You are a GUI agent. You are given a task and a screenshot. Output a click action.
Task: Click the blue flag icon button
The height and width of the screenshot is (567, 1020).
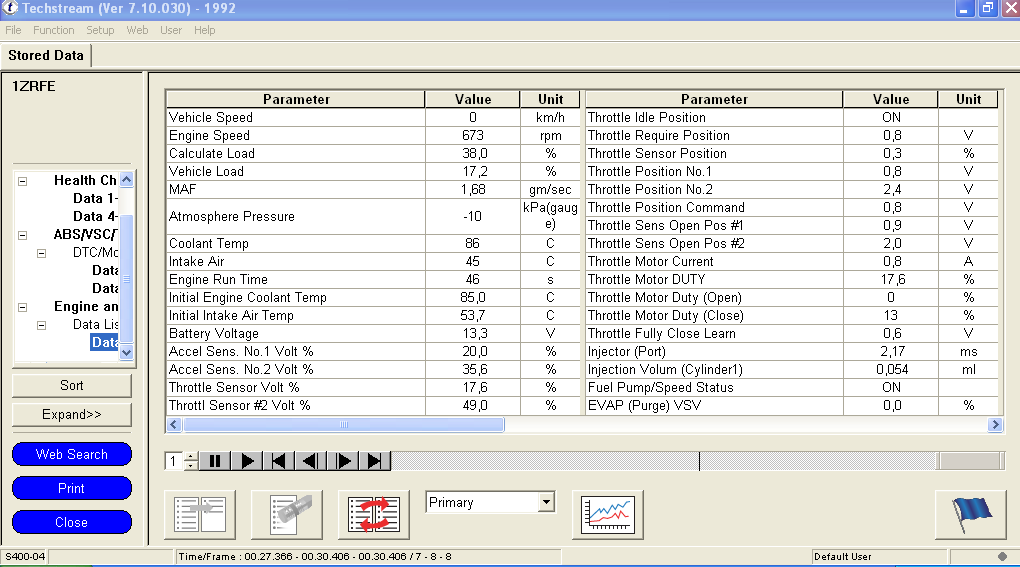click(x=970, y=514)
